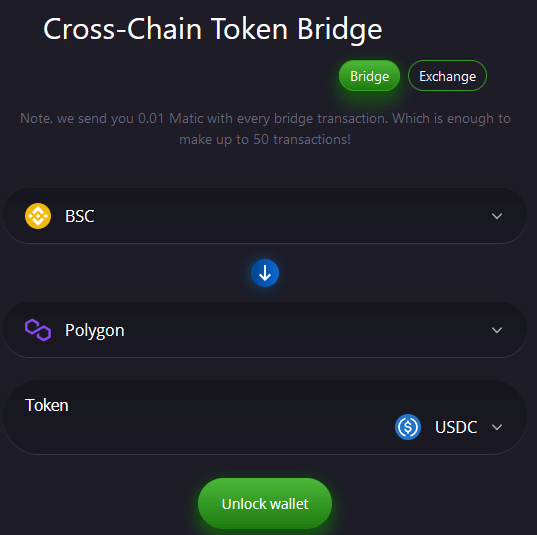
Task: Click the Cross-Chain Token Bridge heading
Action: (212, 30)
